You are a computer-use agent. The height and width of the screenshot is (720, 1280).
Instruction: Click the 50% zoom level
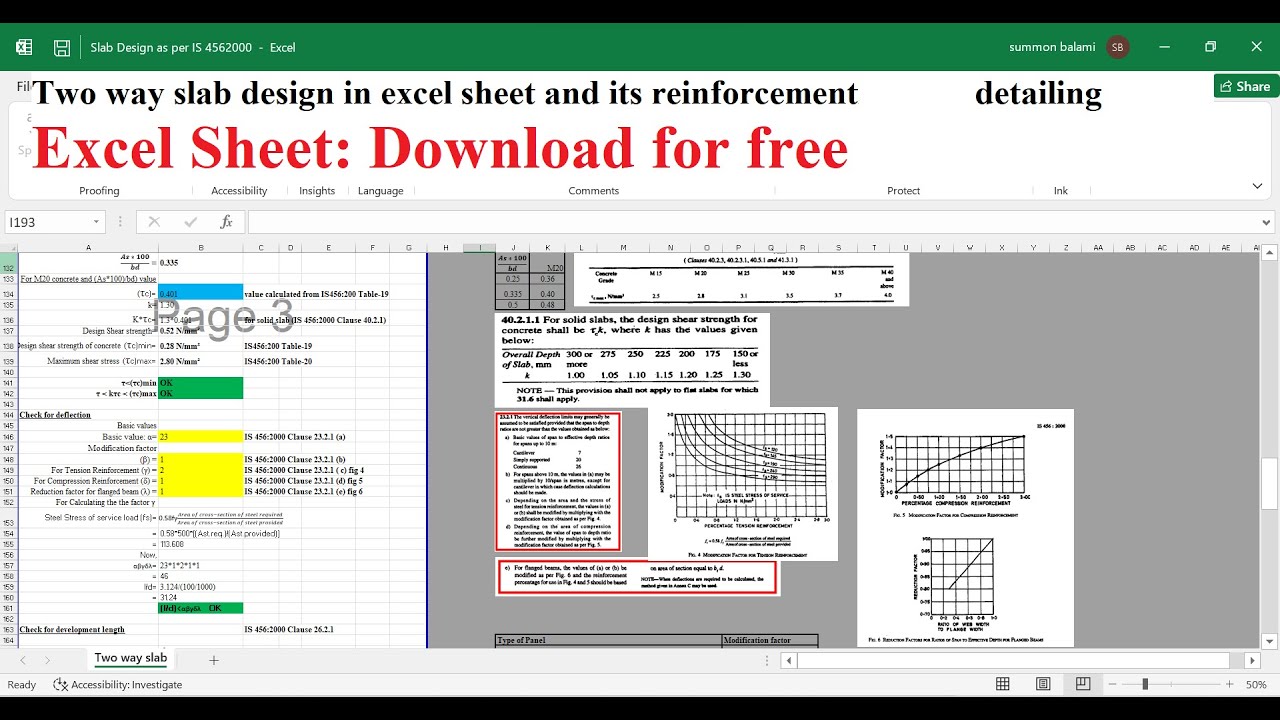[1257, 684]
